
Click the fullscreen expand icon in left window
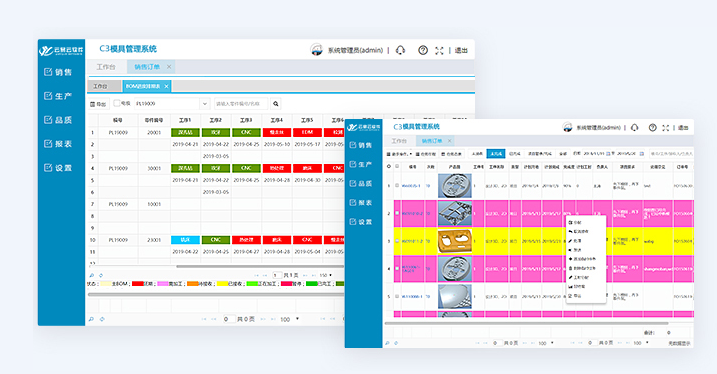439,51
